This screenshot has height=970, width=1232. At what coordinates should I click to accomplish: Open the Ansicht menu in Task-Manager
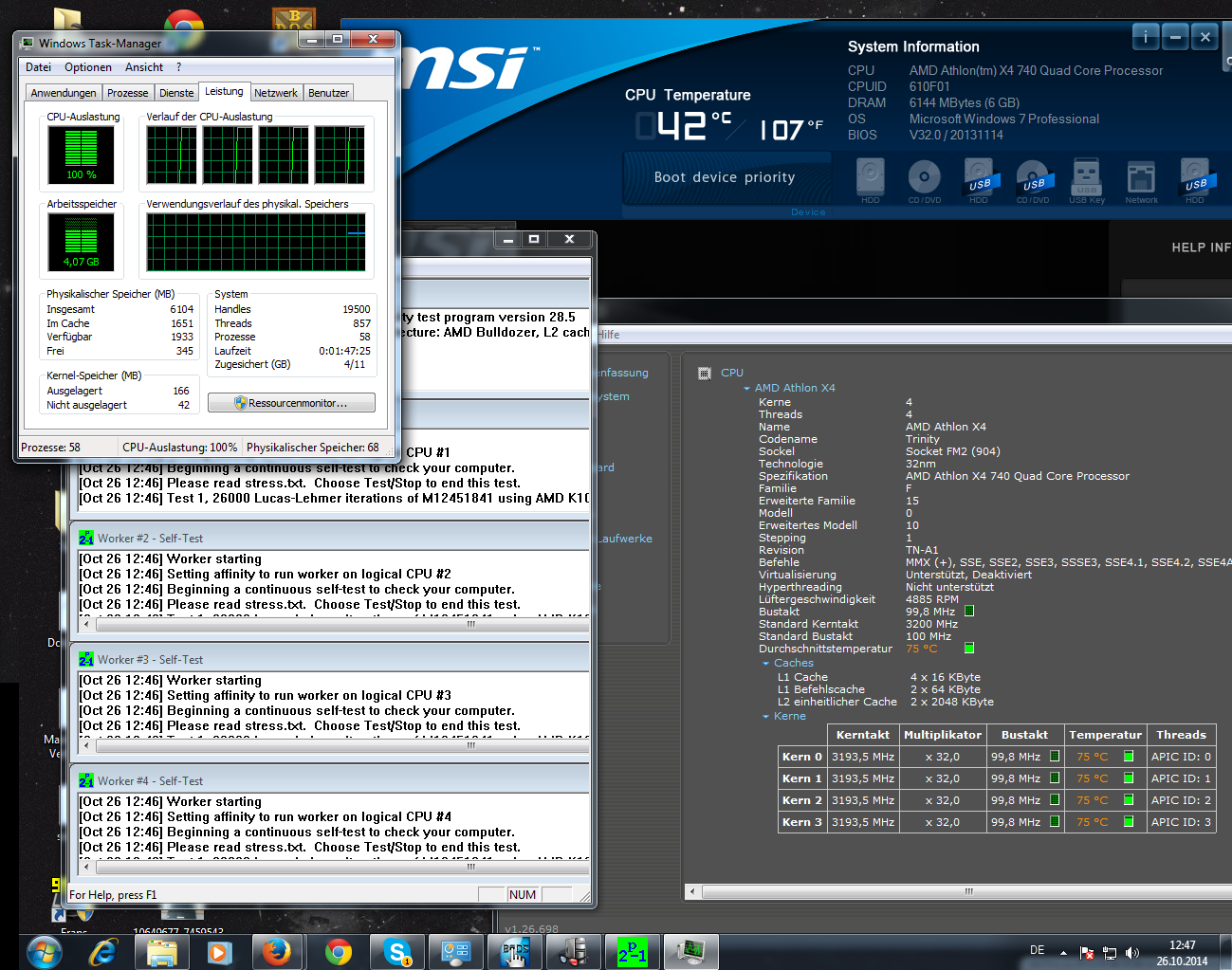coord(144,67)
